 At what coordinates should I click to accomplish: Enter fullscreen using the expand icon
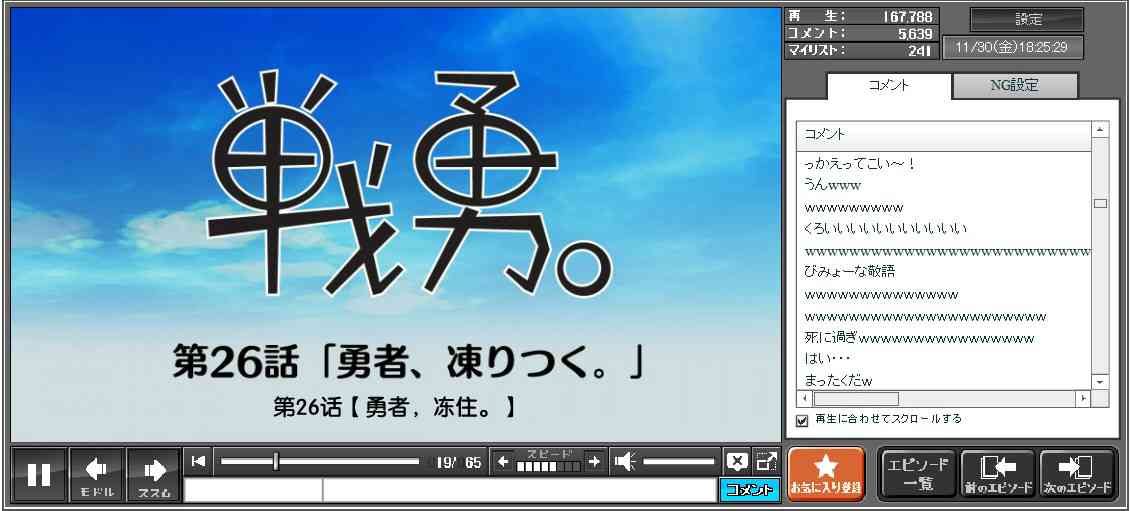[x=767, y=461]
